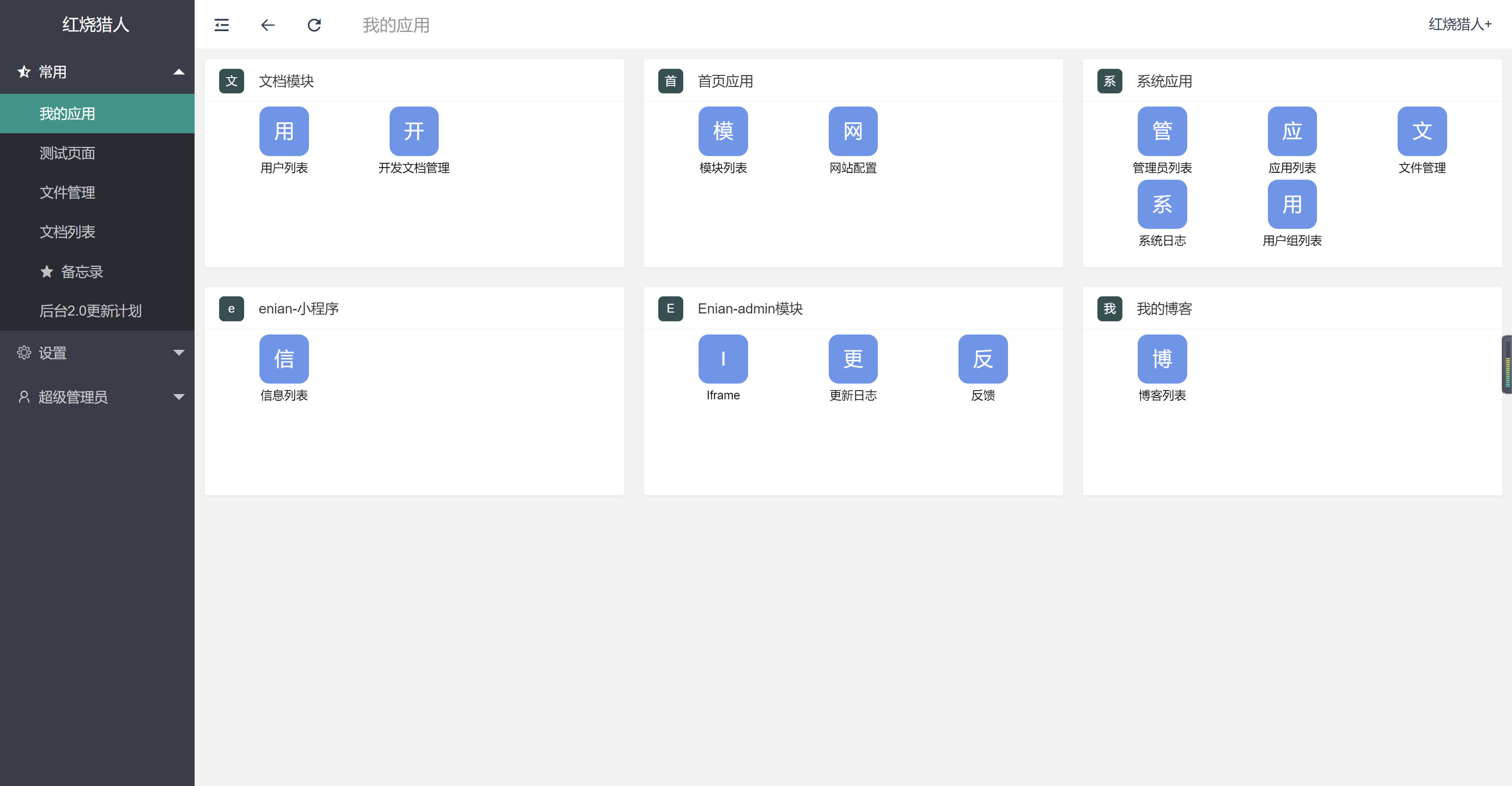Launch the 模块列表 app
Viewport: 1512px width, 786px height.
tap(723, 131)
